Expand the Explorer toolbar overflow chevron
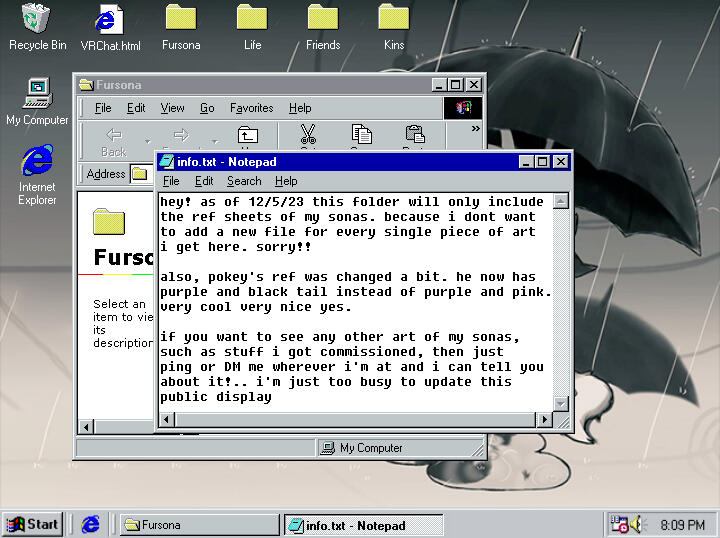The height and width of the screenshot is (538, 720). coord(475,128)
